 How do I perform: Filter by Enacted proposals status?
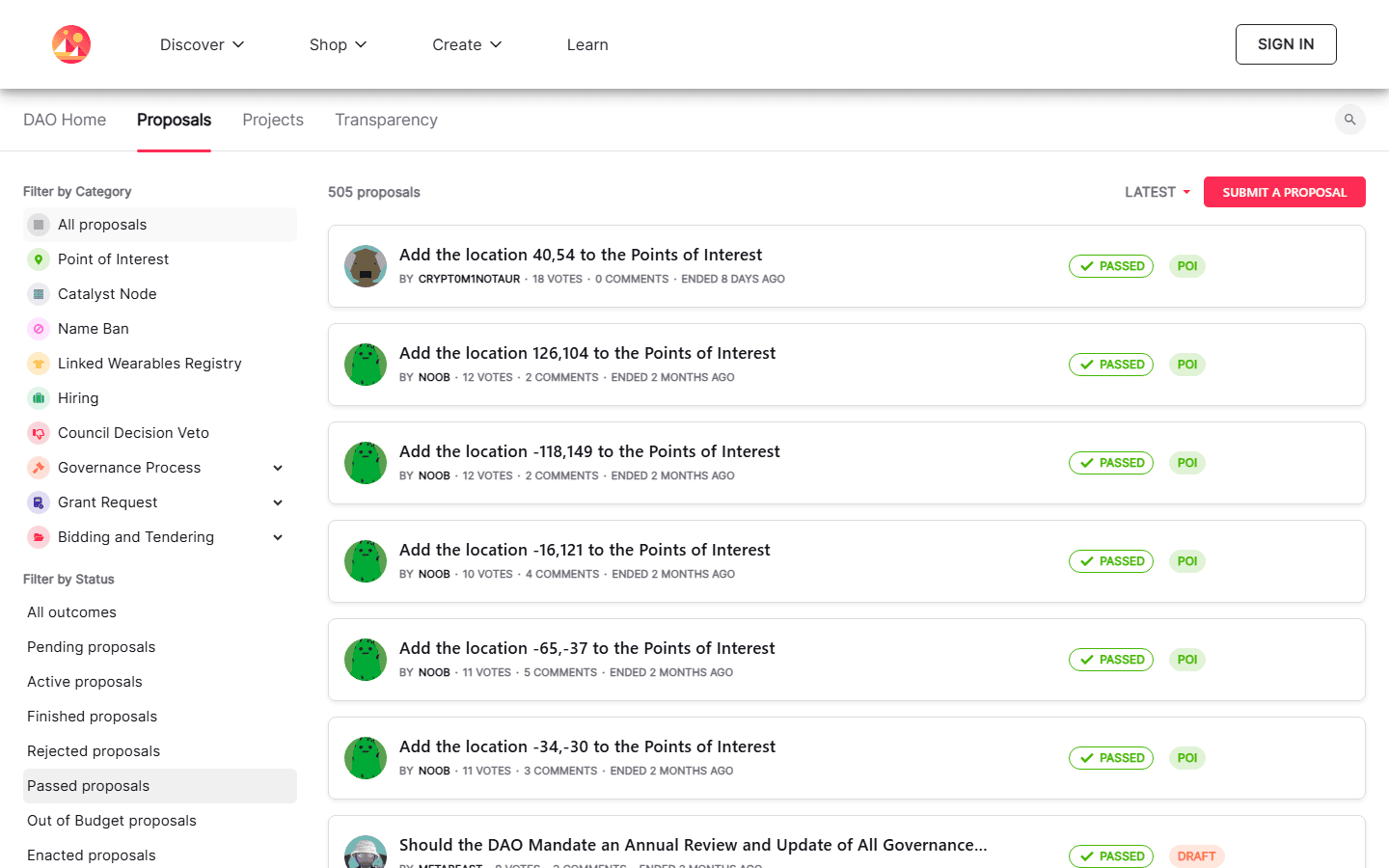[160, 855]
